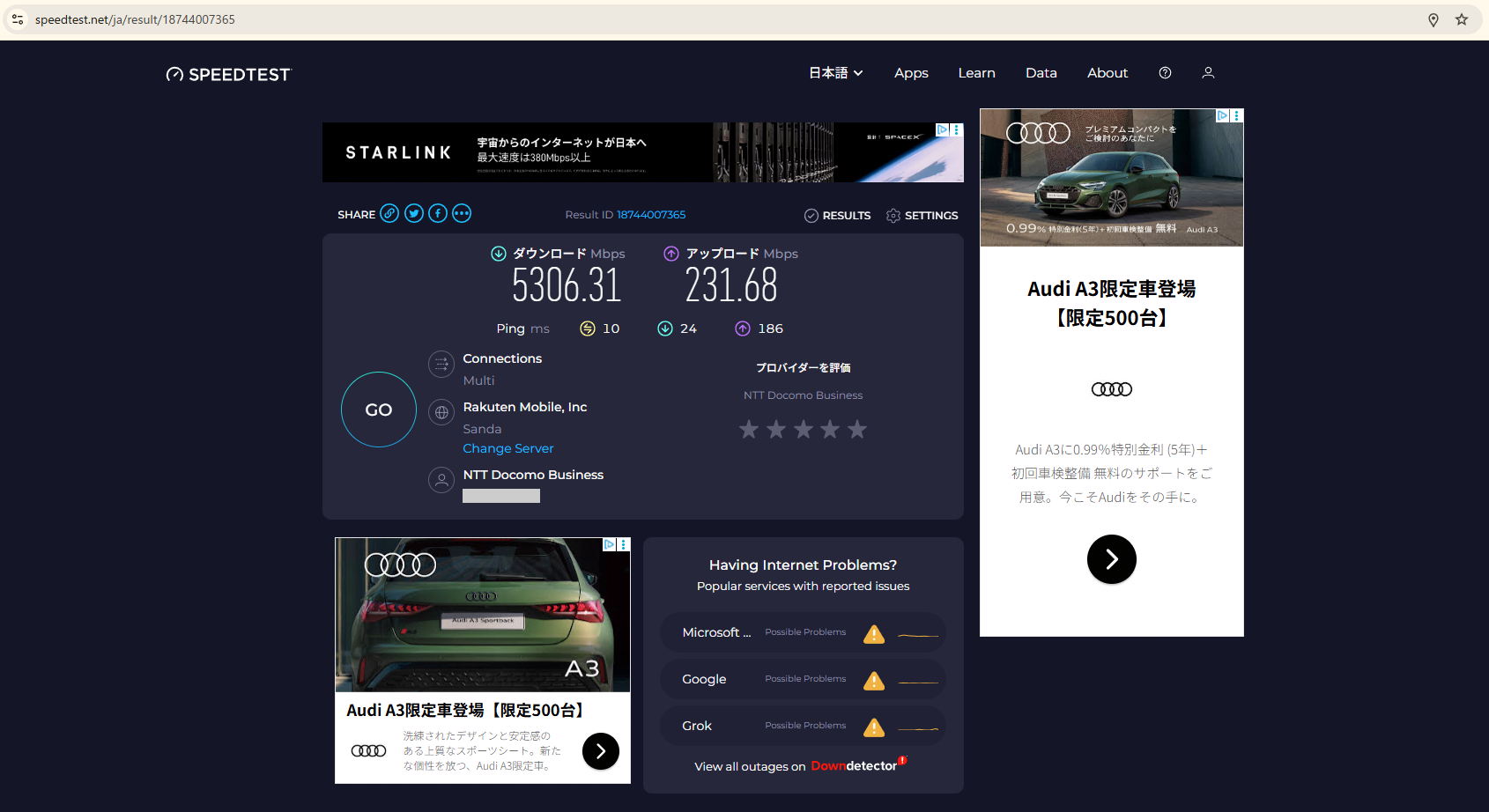Expand the 日本語 language dropdown
Image resolution: width=1489 pixels, height=812 pixels.
click(x=835, y=73)
